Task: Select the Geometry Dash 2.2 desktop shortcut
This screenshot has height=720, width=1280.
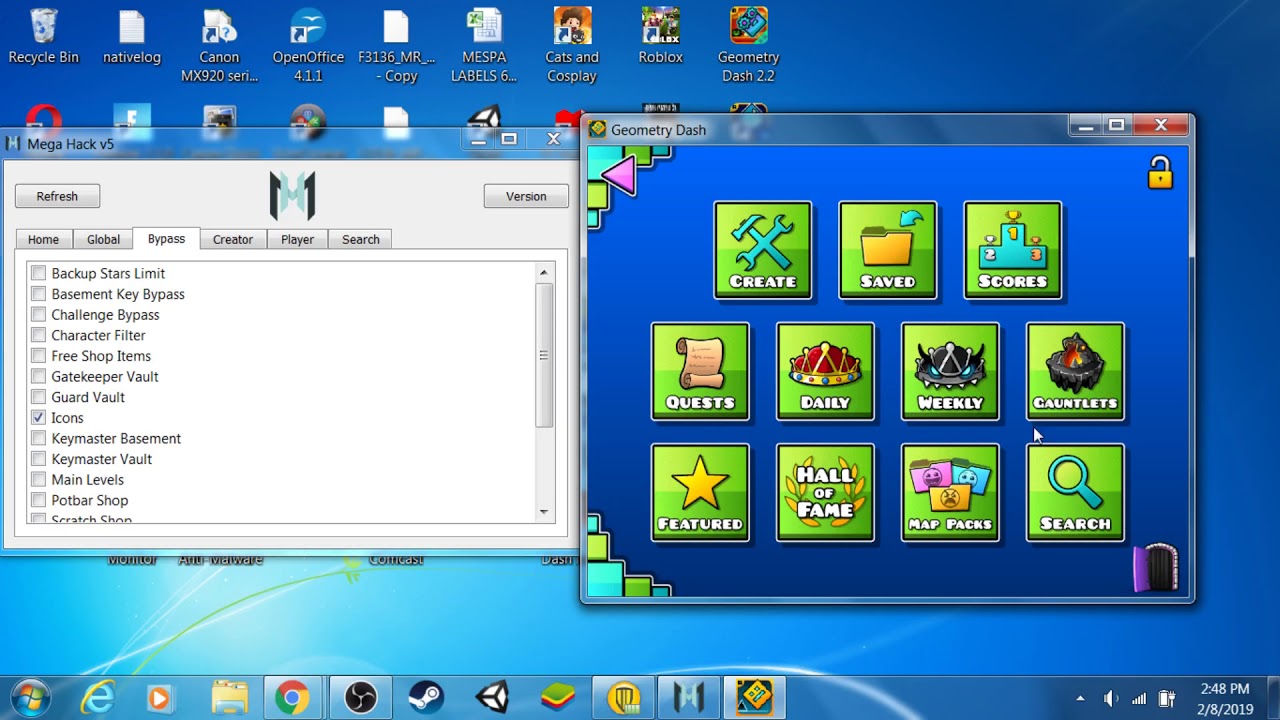Action: (748, 46)
